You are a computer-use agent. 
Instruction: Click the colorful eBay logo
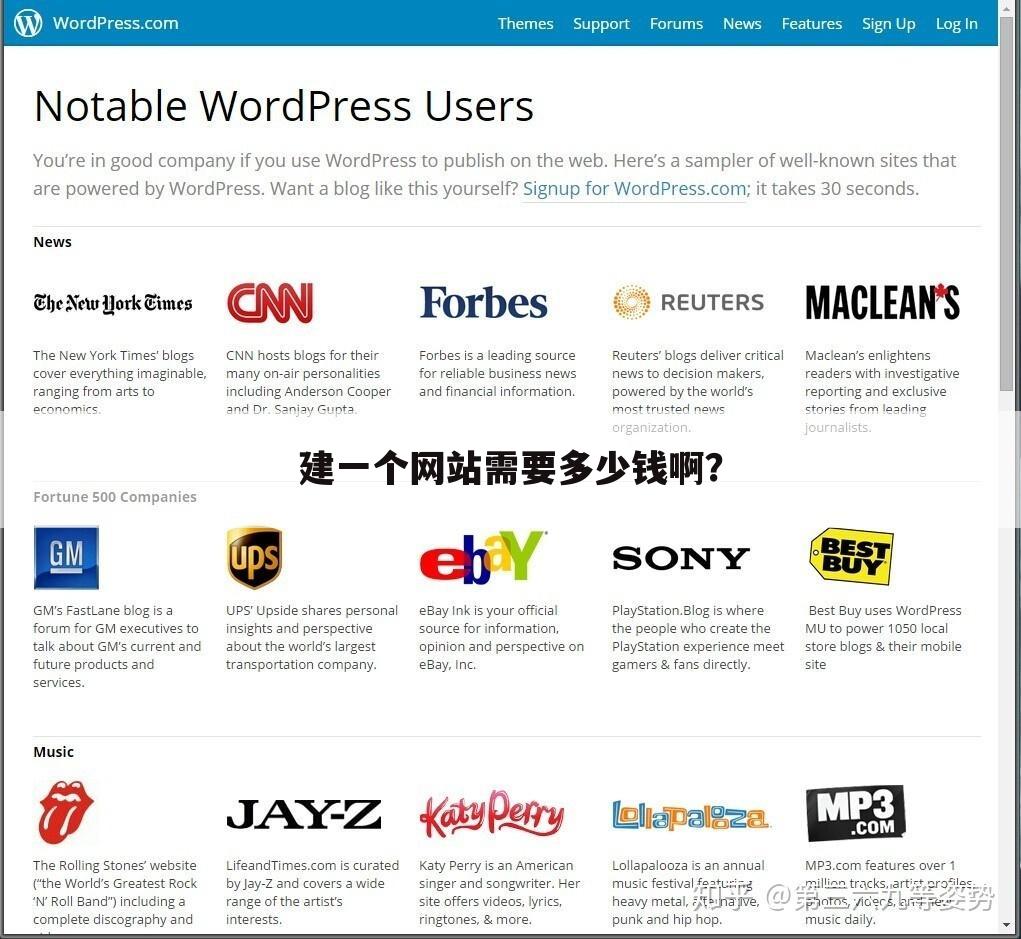(483, 557)
